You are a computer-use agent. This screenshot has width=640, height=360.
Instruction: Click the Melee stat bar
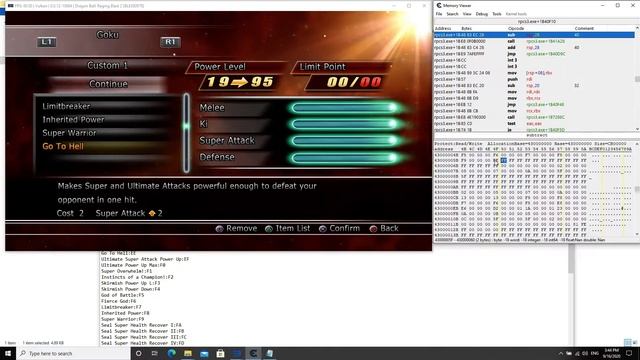click(345, 108)
